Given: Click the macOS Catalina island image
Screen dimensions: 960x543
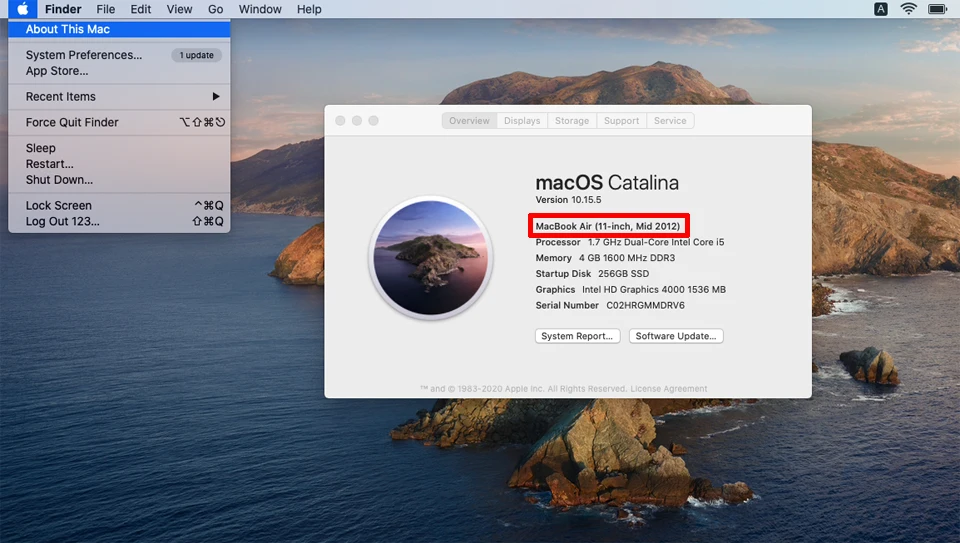Looking at the screenshot, I should click(x=430, y=256).
